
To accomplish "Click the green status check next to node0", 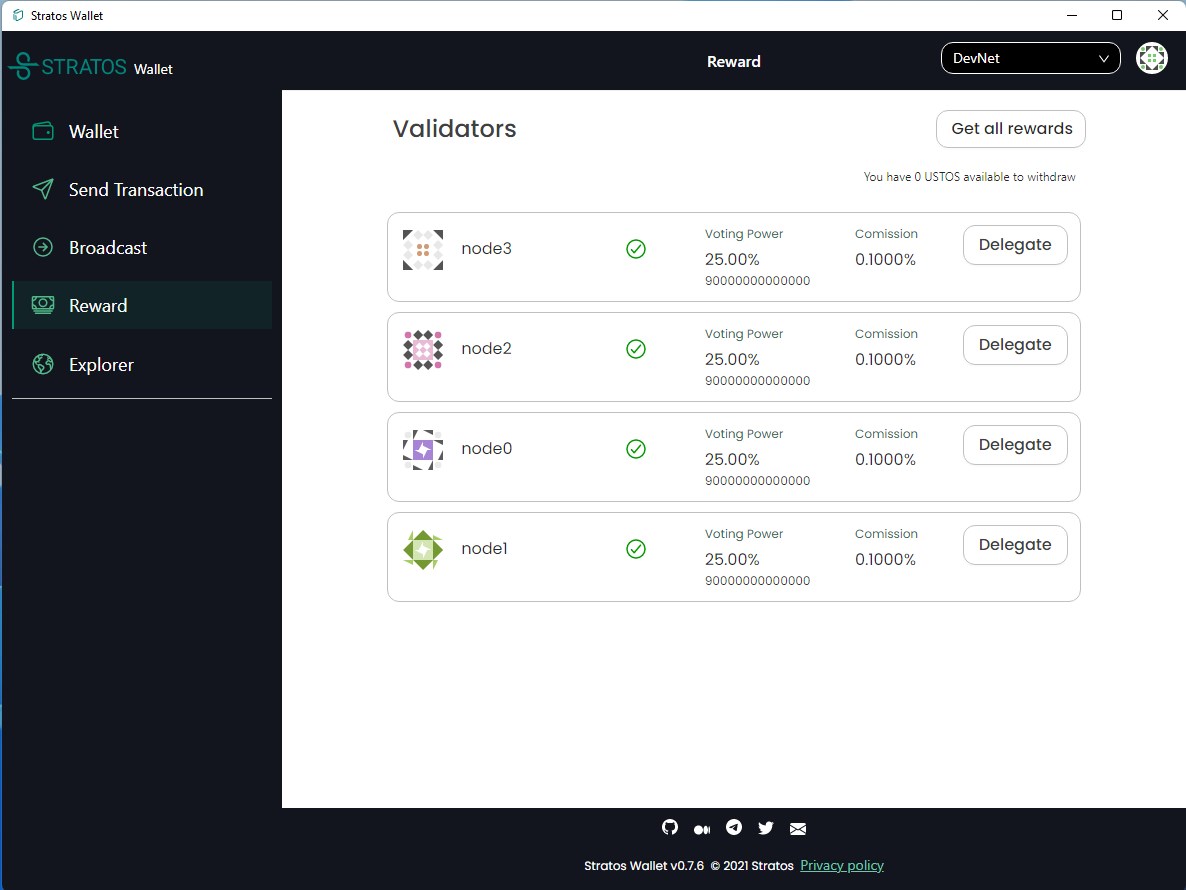I will (x=636, y=449).
